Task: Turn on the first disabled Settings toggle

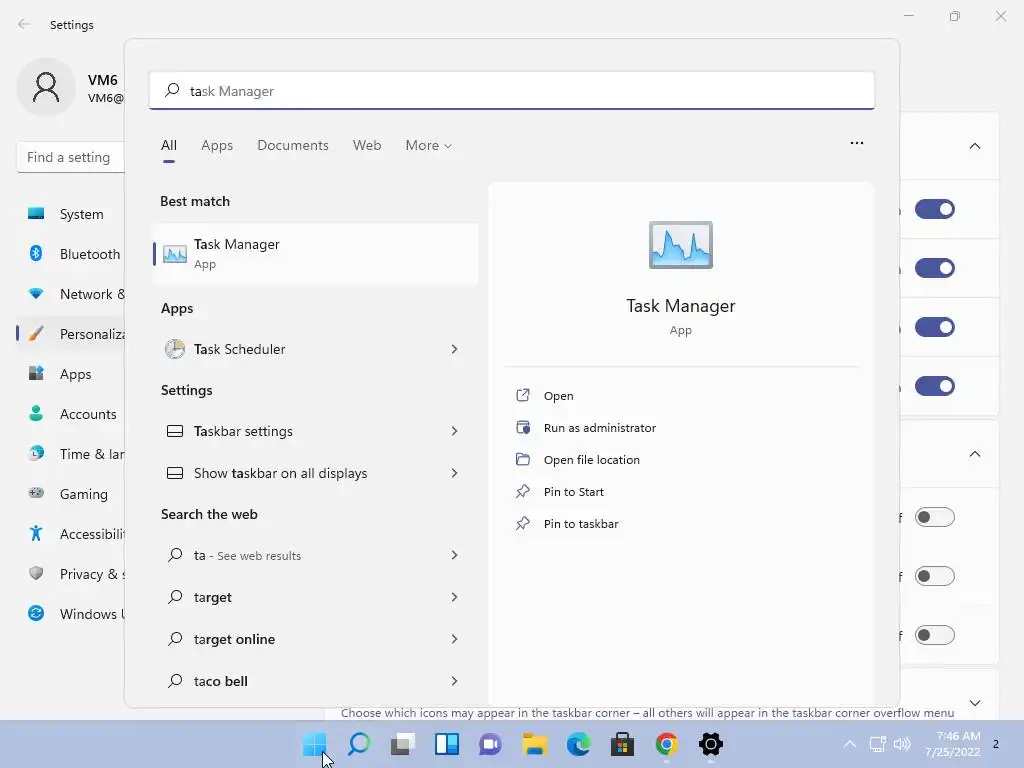Action: click(x=935, y=517)
